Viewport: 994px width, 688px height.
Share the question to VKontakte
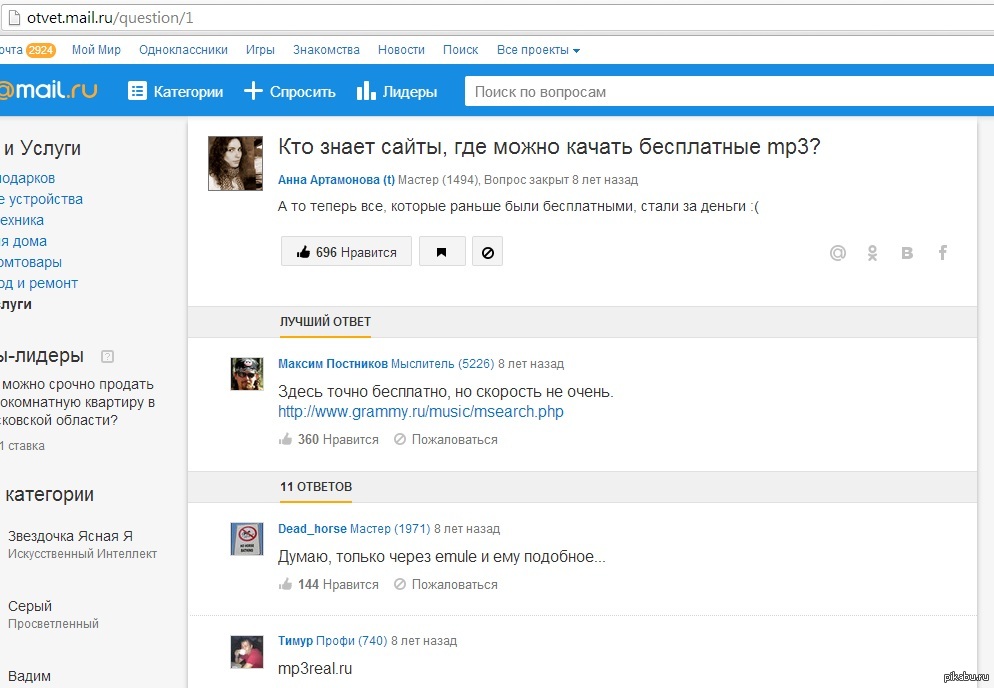[907, 253]
